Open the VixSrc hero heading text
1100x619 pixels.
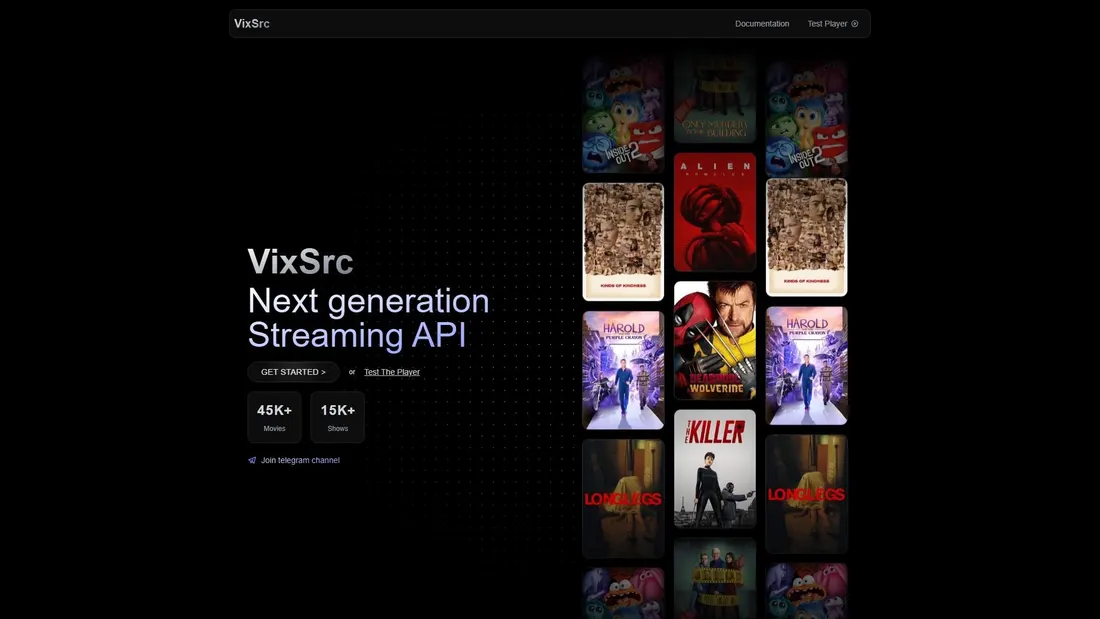pyautogui.click(x=300, y=262)
